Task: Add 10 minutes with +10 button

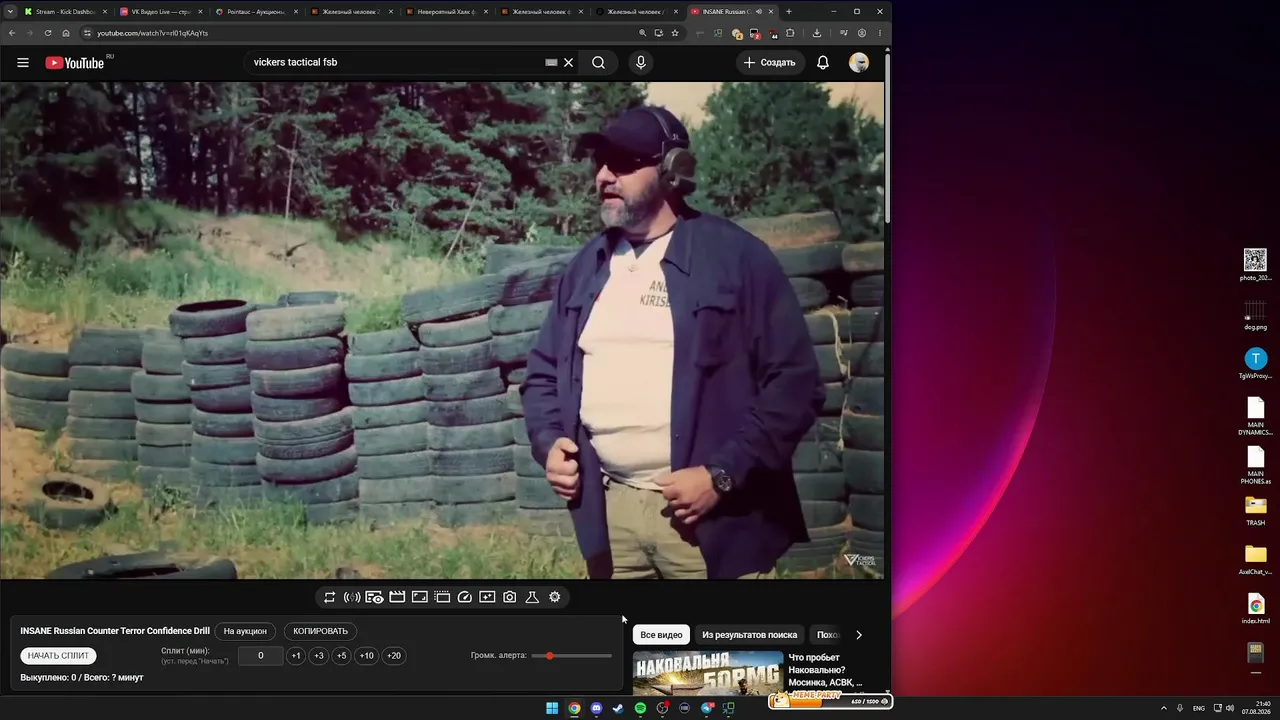Action: coord(367,656)
